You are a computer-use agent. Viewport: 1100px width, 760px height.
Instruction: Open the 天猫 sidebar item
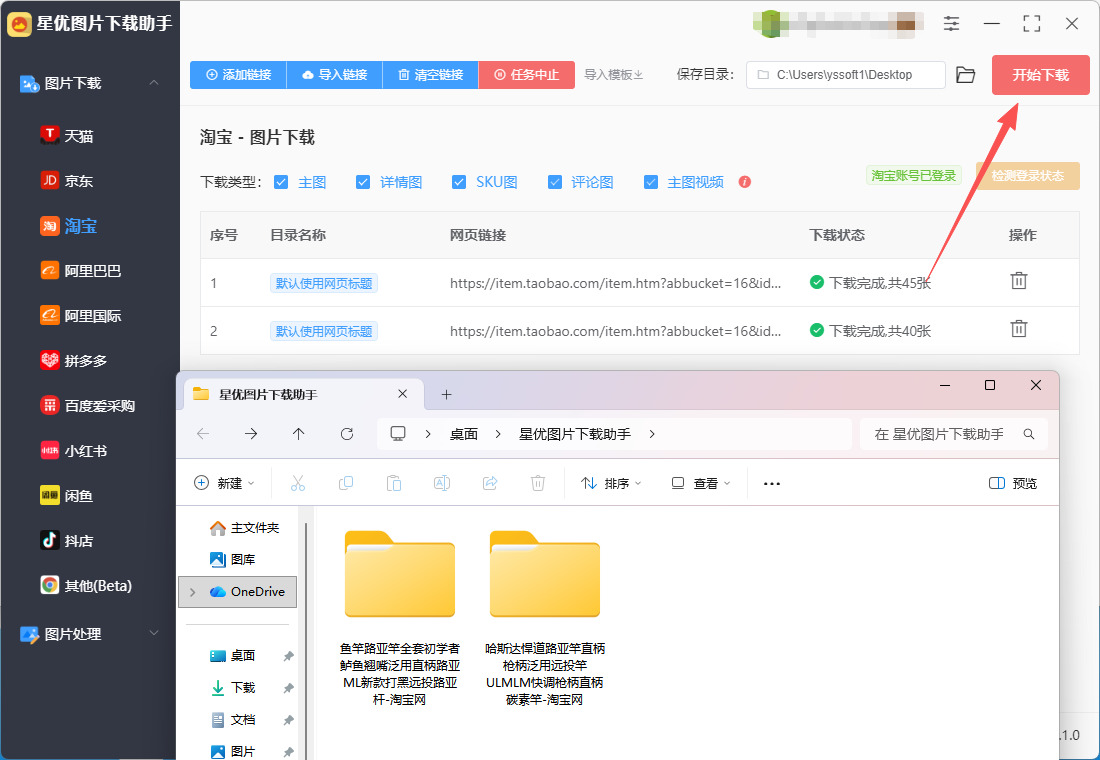coord(67,135)
